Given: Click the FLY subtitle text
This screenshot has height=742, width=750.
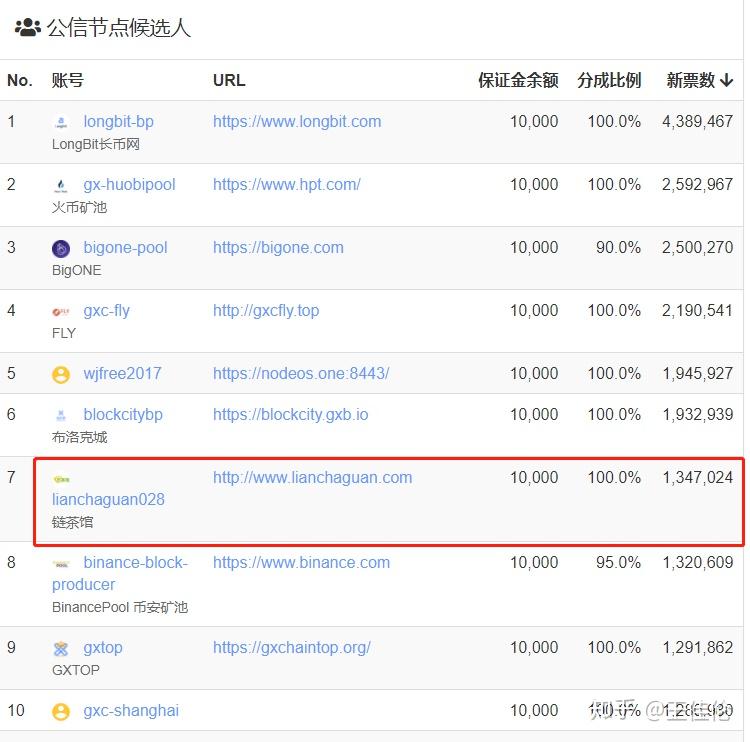Looking at the screenshot, I should pos(64,333).
